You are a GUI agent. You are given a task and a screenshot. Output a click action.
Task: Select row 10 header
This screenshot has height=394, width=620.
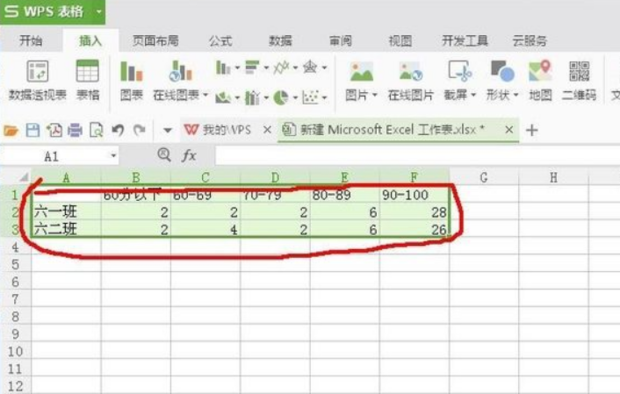click(x=15, y=351)
